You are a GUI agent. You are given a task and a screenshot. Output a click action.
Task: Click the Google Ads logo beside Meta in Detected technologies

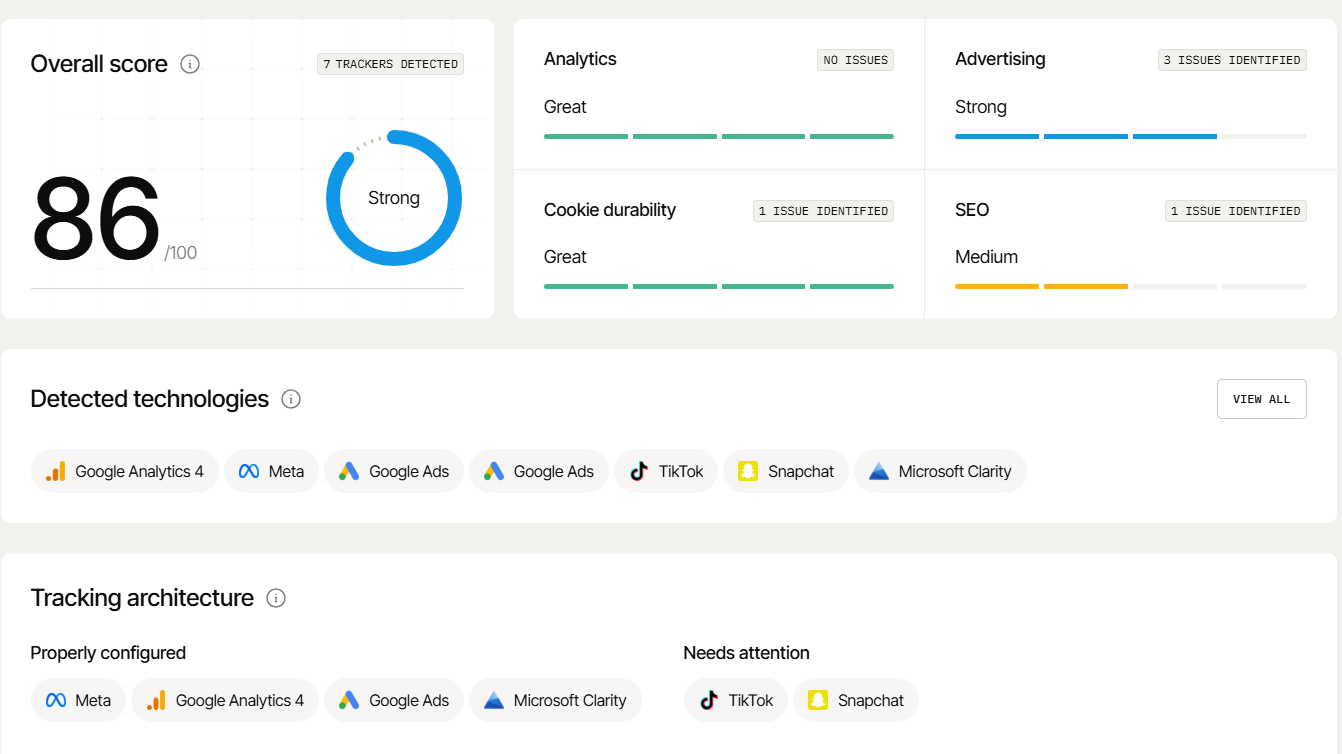(x=349, y=471)
